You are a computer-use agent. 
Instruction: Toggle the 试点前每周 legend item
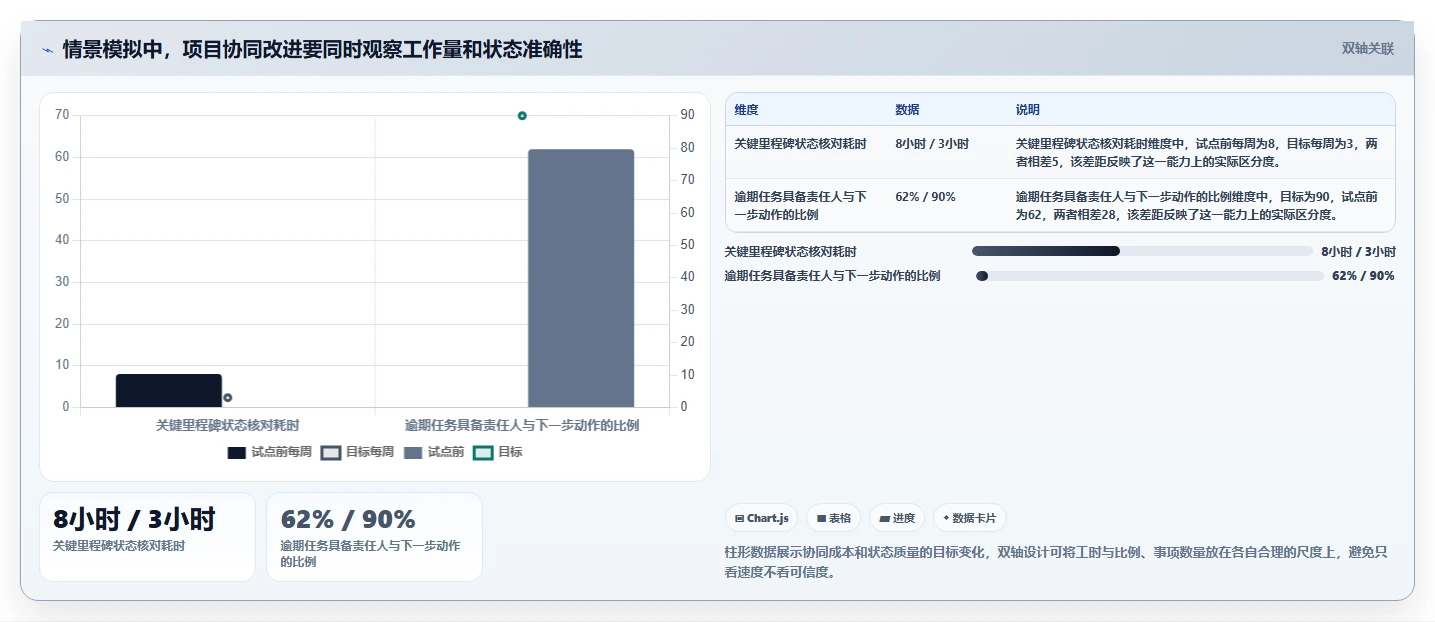point(270,452)
